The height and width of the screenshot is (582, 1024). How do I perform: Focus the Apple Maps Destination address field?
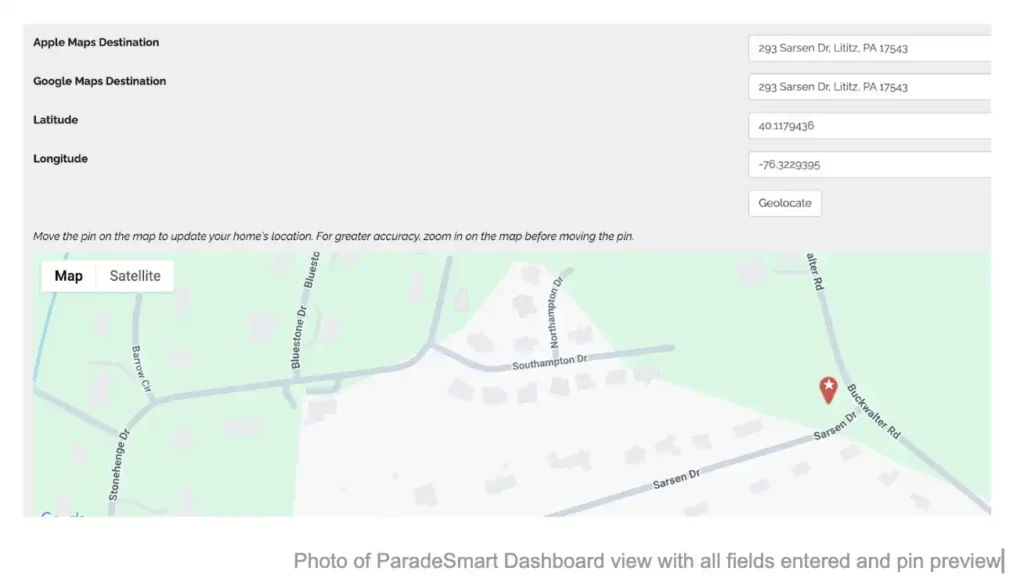(868, 48)
